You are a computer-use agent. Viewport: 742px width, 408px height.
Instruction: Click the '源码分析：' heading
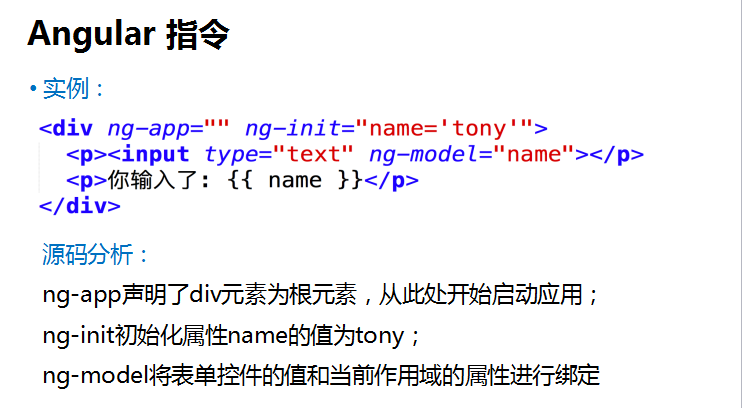(x=96, y=255)
